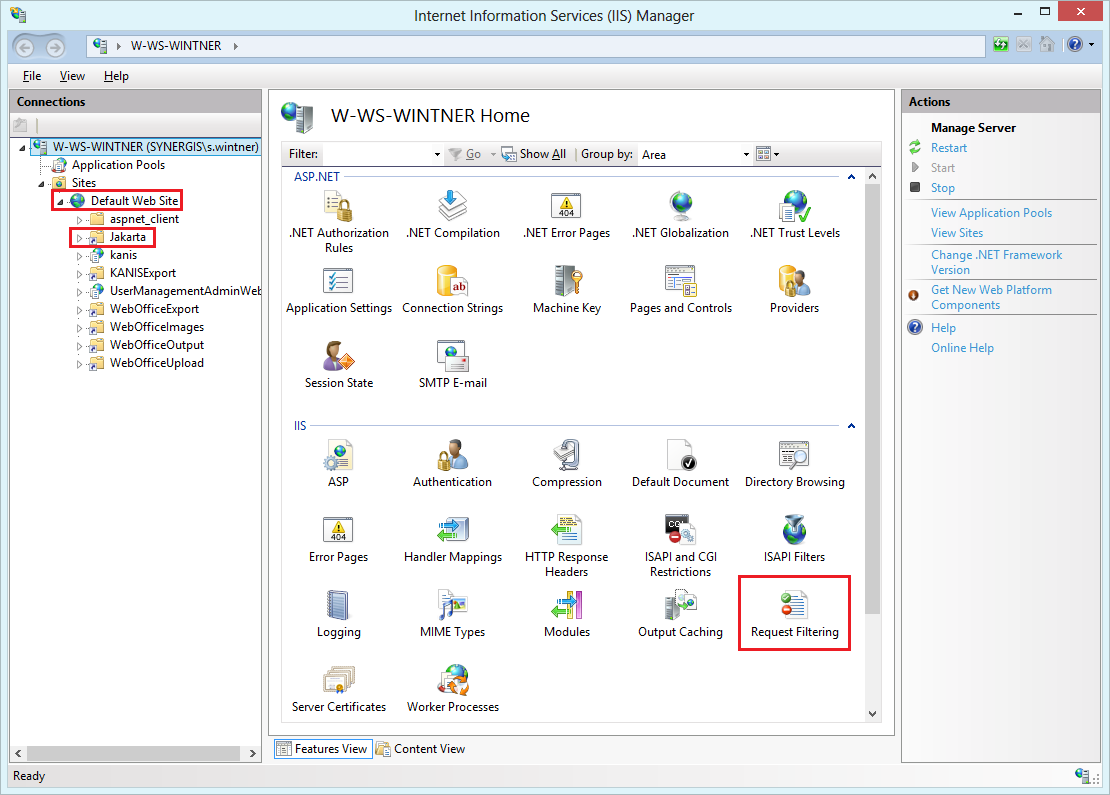Open the Request Filtering feature
The image size is (1110, 795).
pos(793,614)
